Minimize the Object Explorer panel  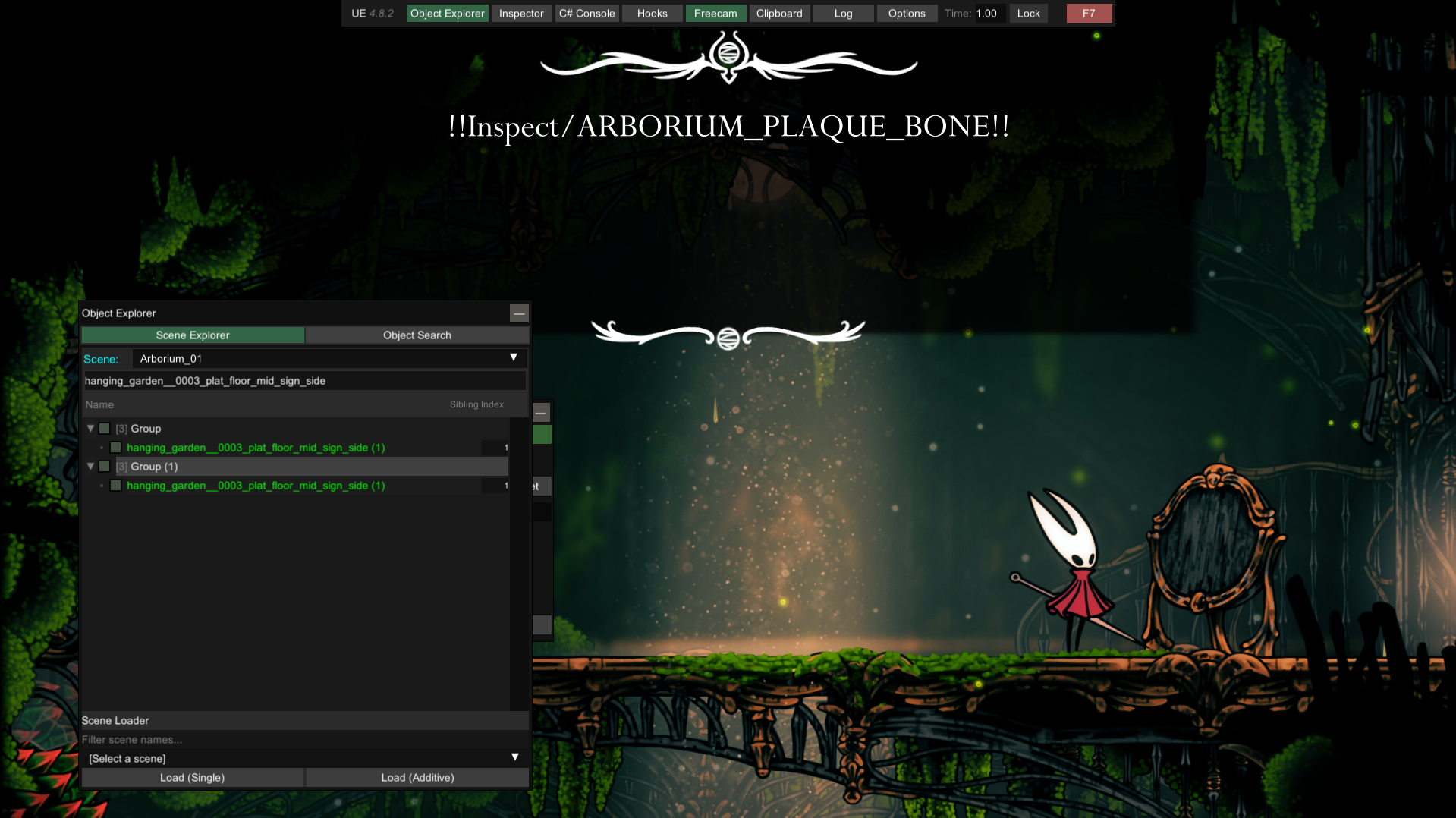point(519,313)
